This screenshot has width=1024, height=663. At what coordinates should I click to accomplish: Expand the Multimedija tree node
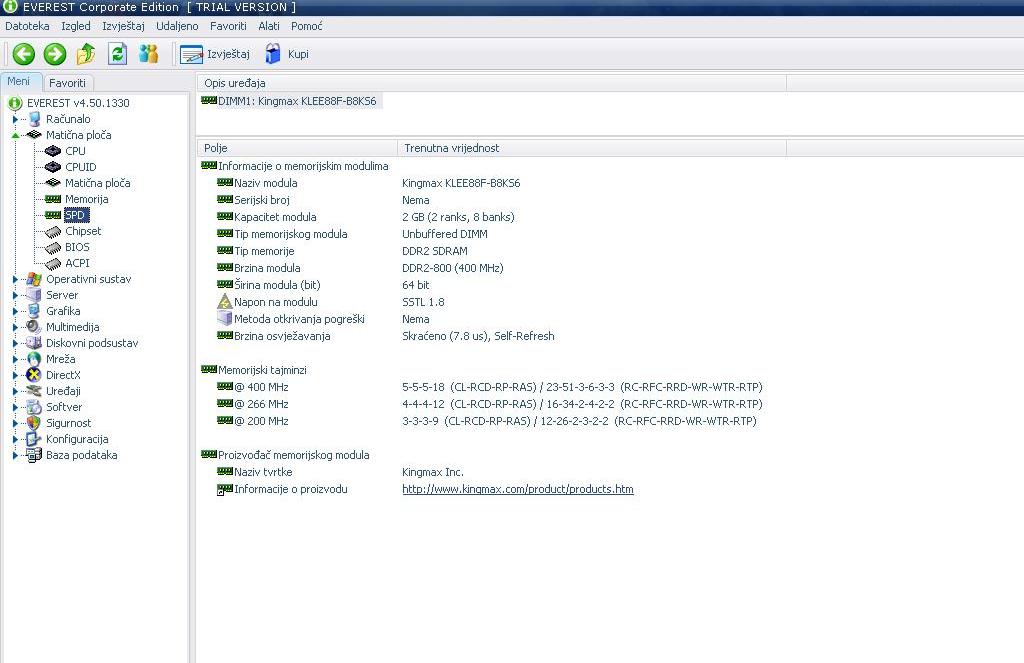(15, 327)
